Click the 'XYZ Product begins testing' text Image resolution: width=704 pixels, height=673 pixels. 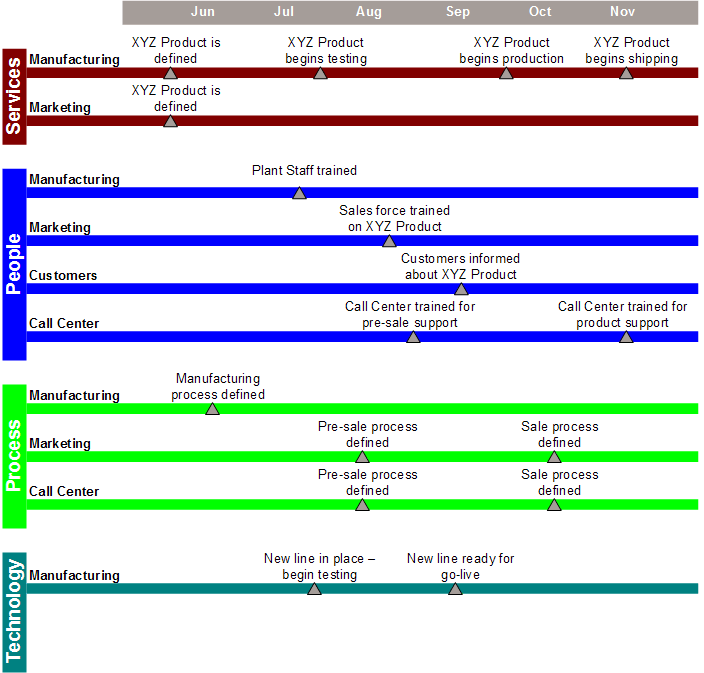pos(326,50)
